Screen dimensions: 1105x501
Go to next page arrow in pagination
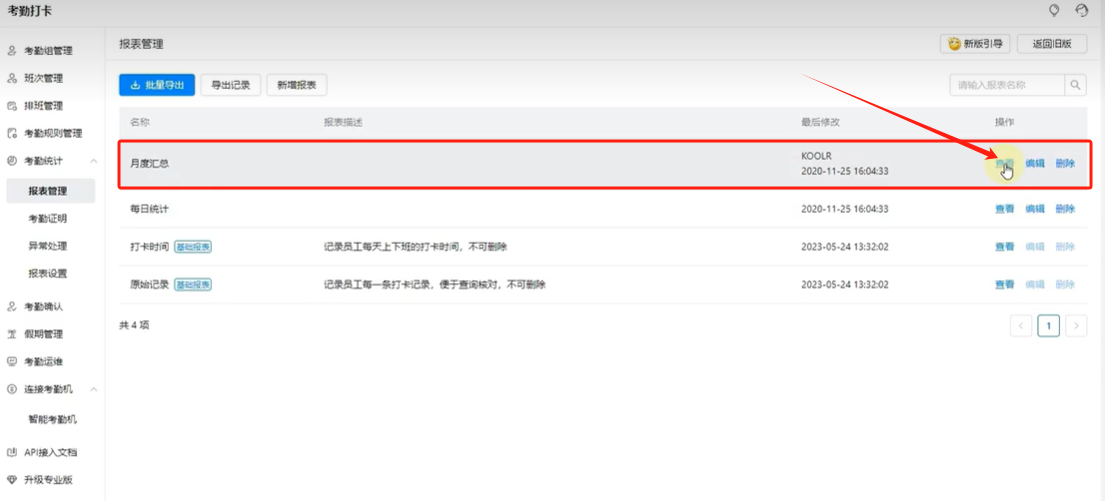pyautogui.click(x=1076, y=326)
